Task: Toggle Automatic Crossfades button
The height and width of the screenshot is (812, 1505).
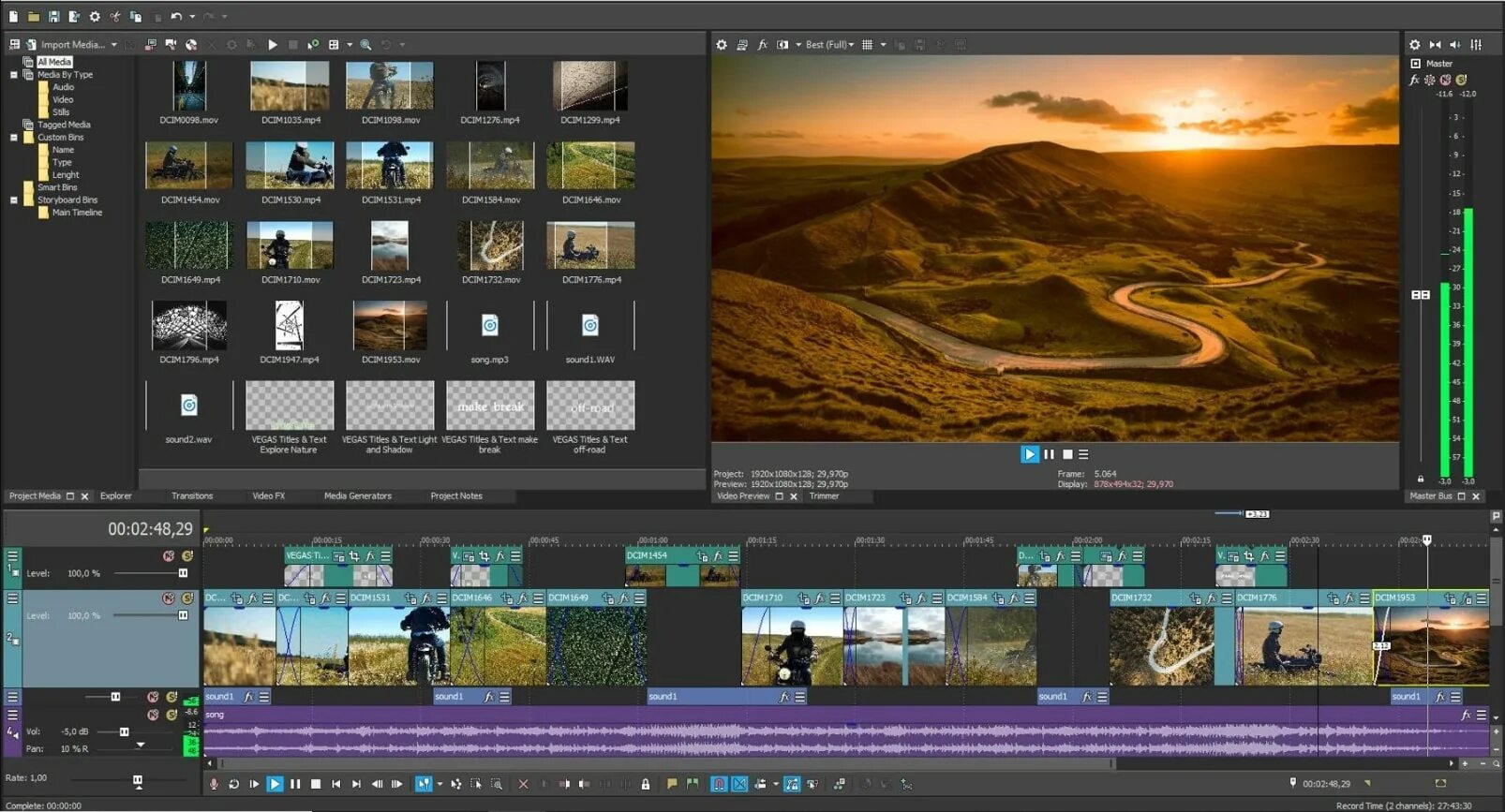Action: [739, 784]
